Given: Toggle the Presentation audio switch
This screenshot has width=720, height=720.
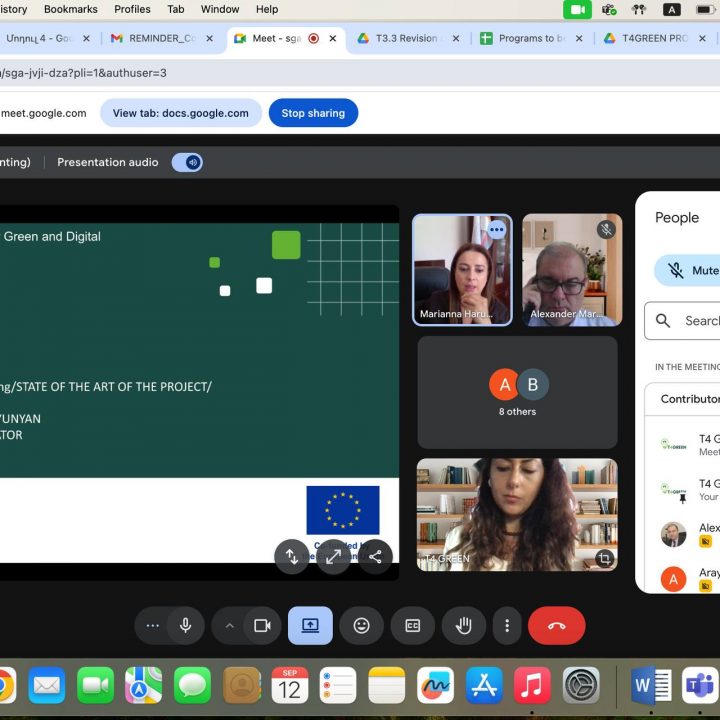Looking at the screenshot, I should [x=187, y=162].
